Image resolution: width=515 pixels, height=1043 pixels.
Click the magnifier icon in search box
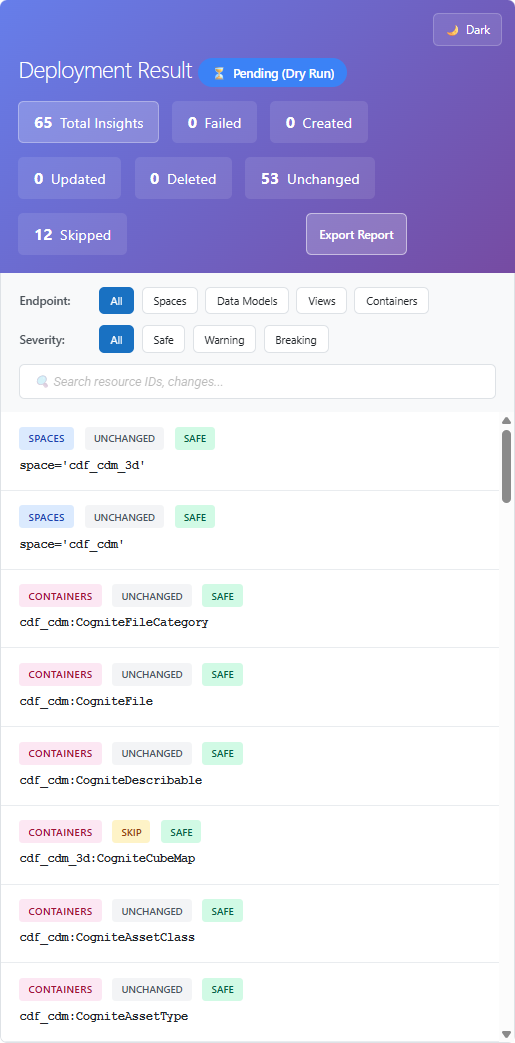click(x=42, y=382)
